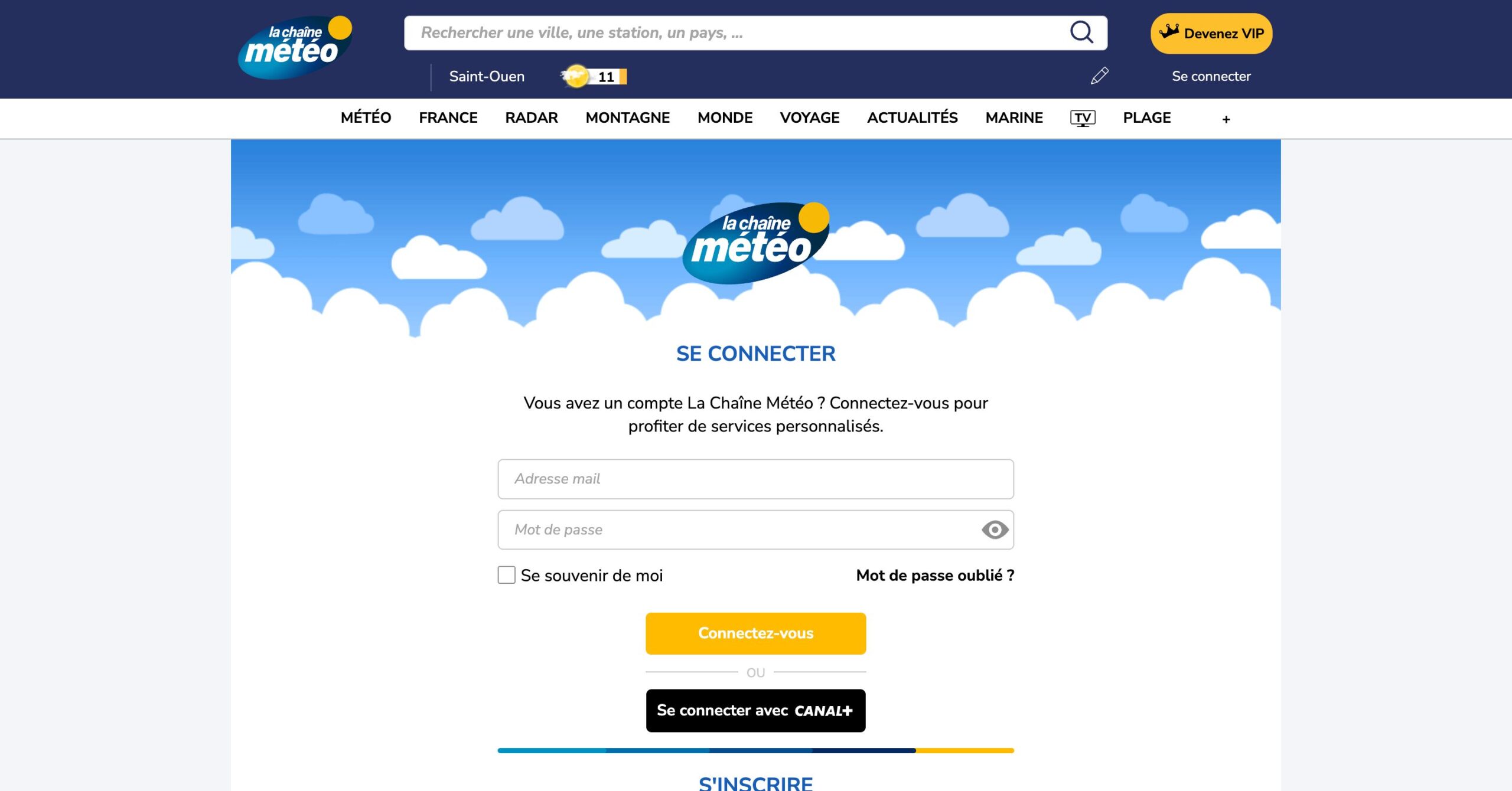Open the TV icon in navigation
Image resolution: width=1512 pixels, height=791 pixels.
coord(1083,118)
